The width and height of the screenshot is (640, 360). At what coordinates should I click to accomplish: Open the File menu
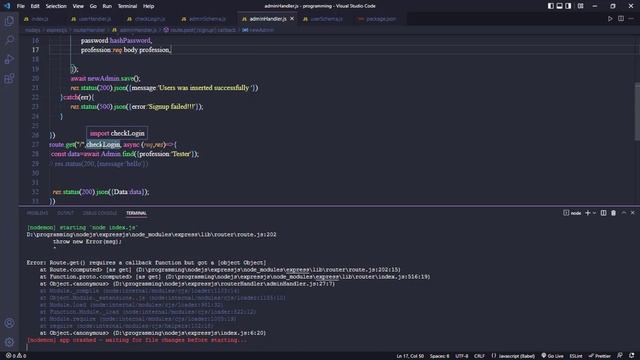click(x=20, y=6)
